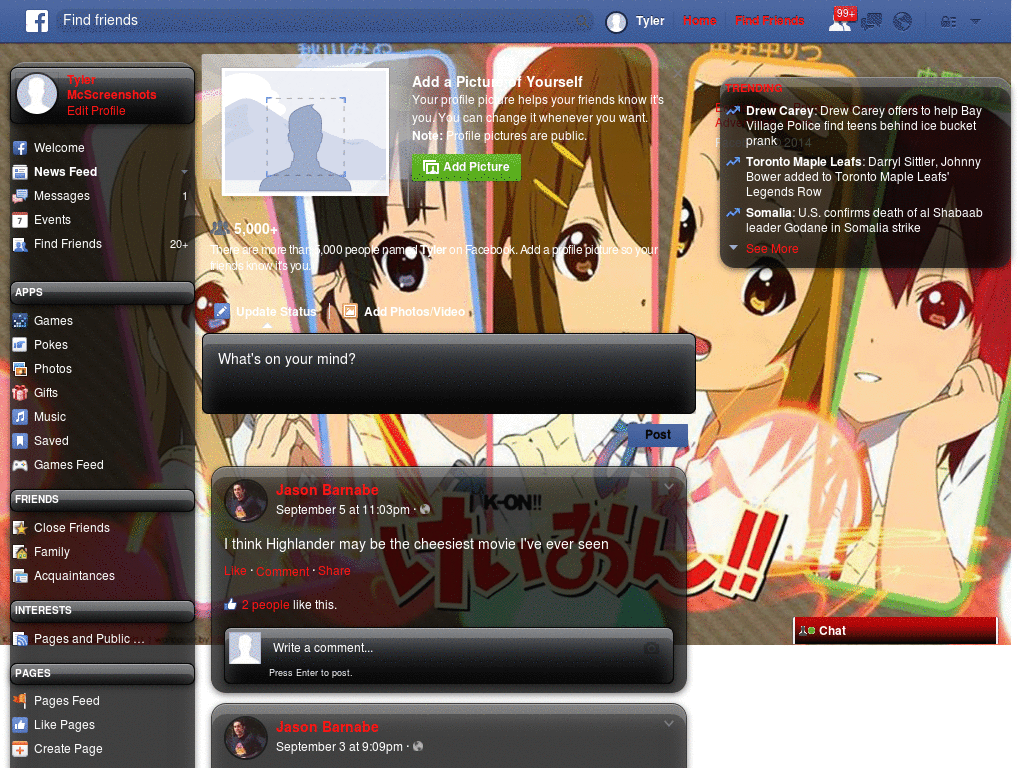
Task: Open Family friends list
Action: tap(52, 552)
